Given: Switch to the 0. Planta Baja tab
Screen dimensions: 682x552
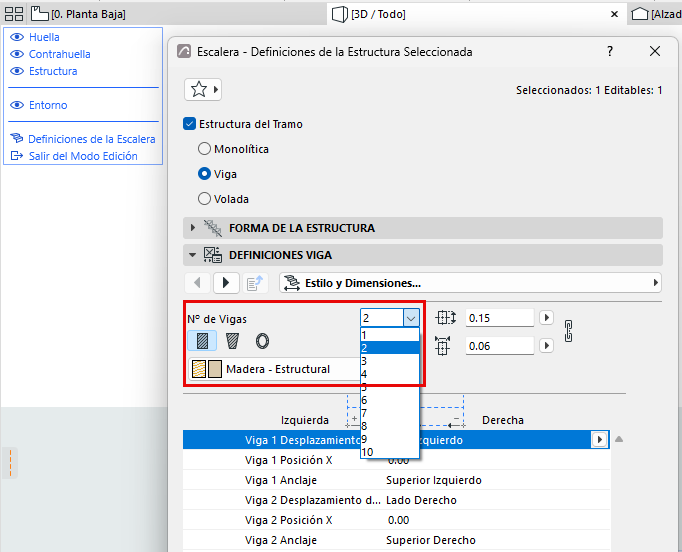Looking at the screenshot, I should [79, 14].
